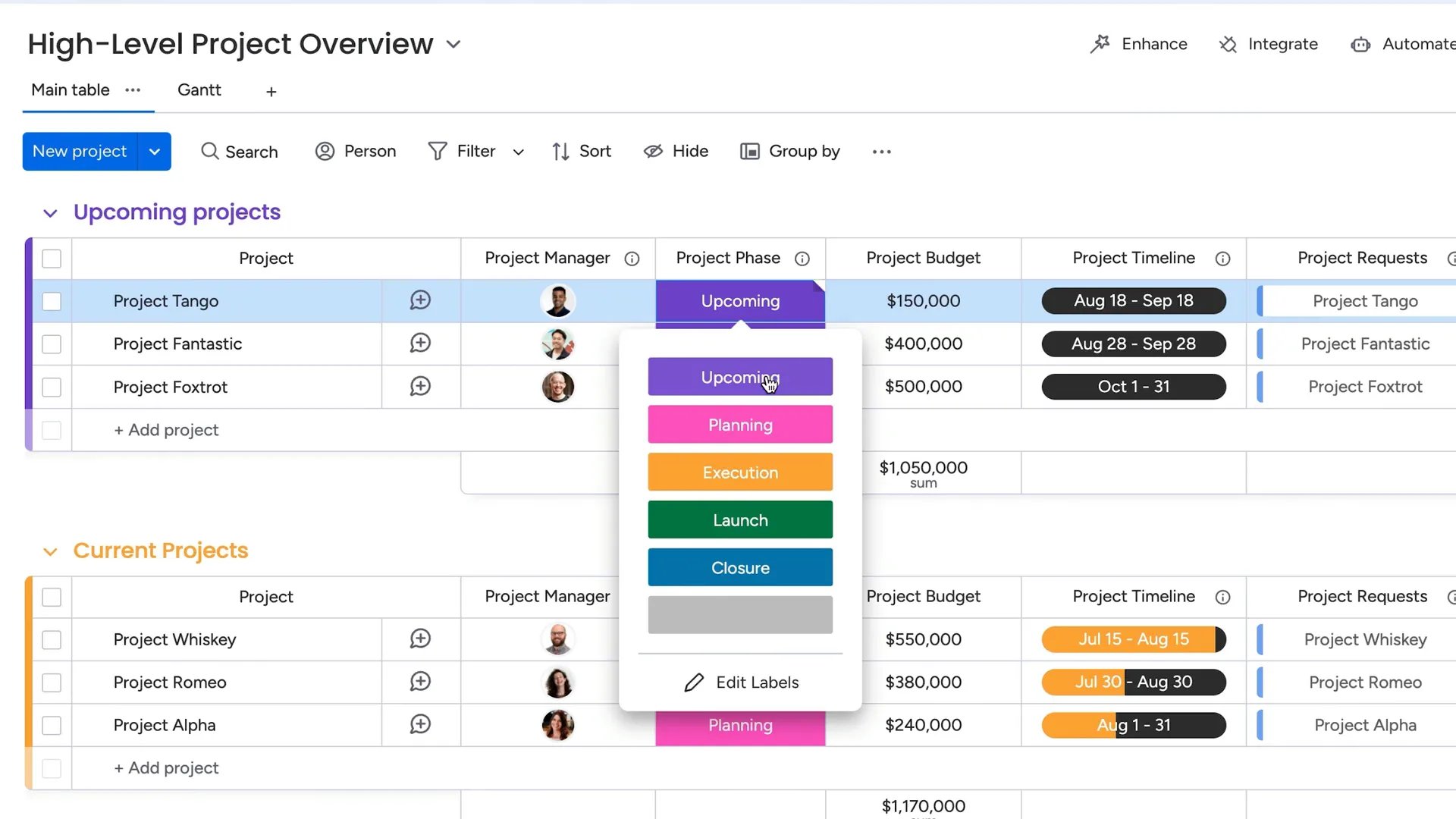Screen dimensions: 1456x819
Task: Open updates for Project Alpha
Action: click(420, 724)
